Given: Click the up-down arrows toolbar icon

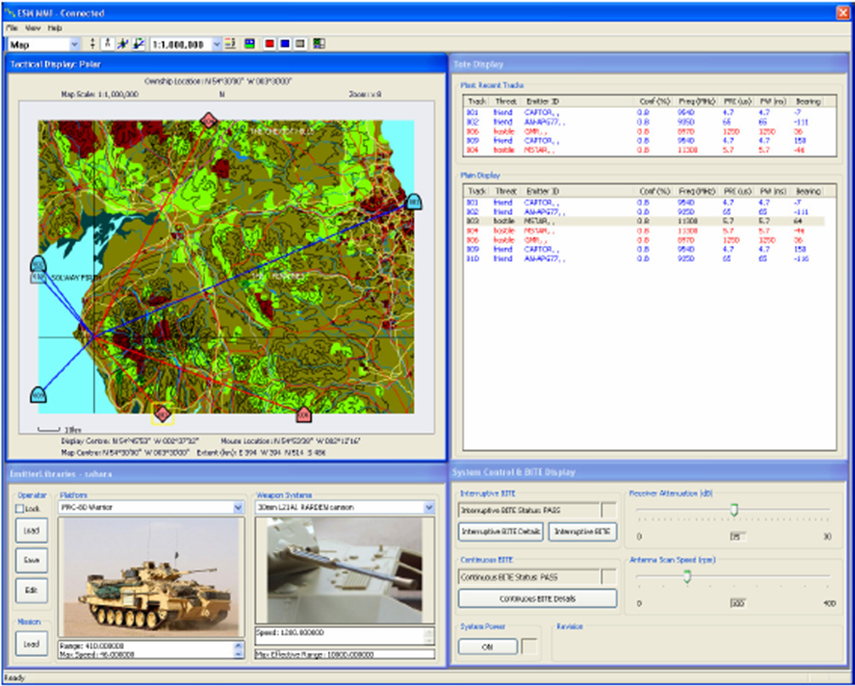Looking at the screenshot, I should 93,44.
